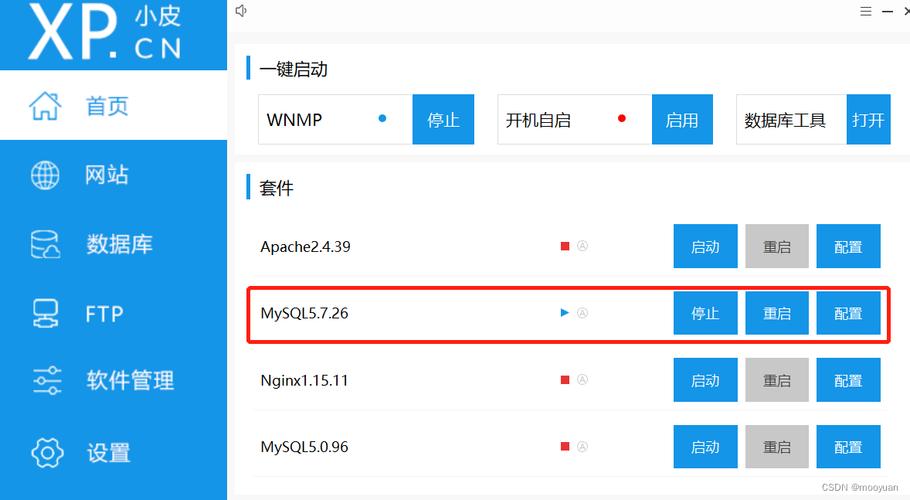Screen dimensions: 910x500
Task: Open the 首页 tab
Action: [x=114, y=105]
